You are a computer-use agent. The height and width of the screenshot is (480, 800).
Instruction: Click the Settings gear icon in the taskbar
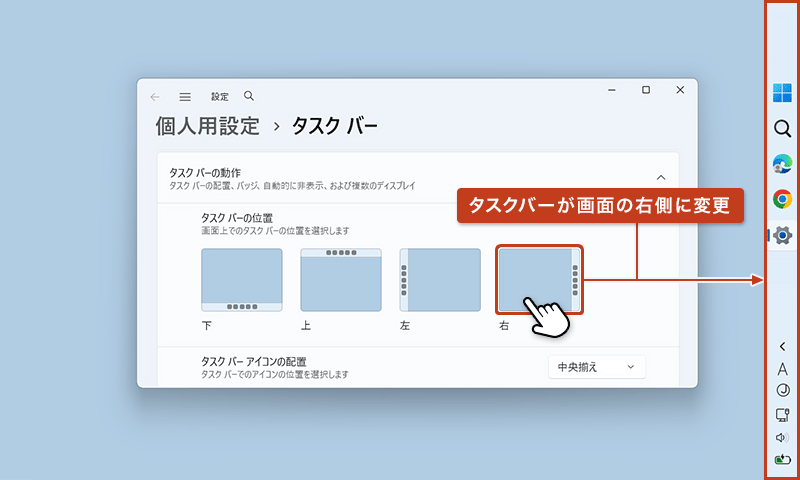coord(782,236)
